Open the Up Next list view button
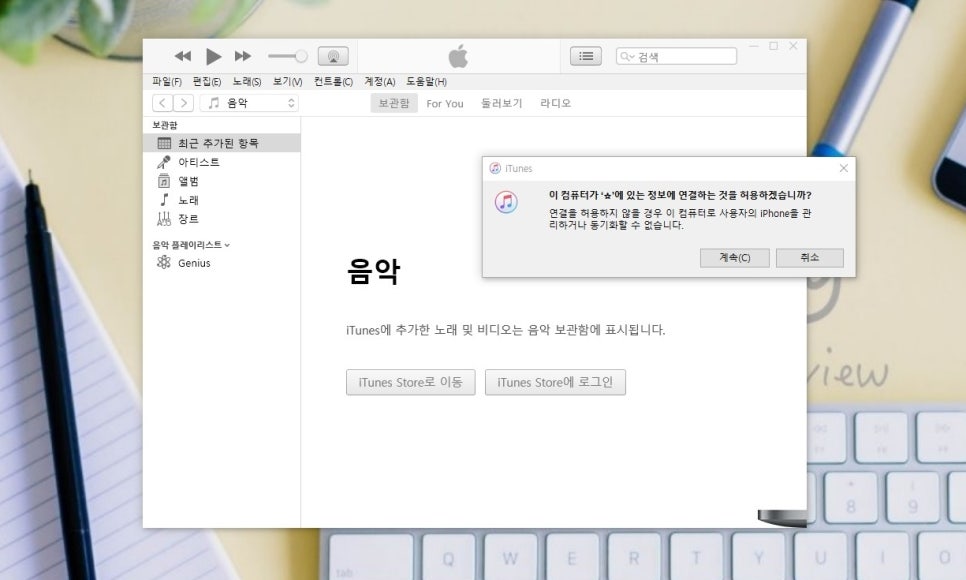The image size is (966, 580). [x=586, y=56]
